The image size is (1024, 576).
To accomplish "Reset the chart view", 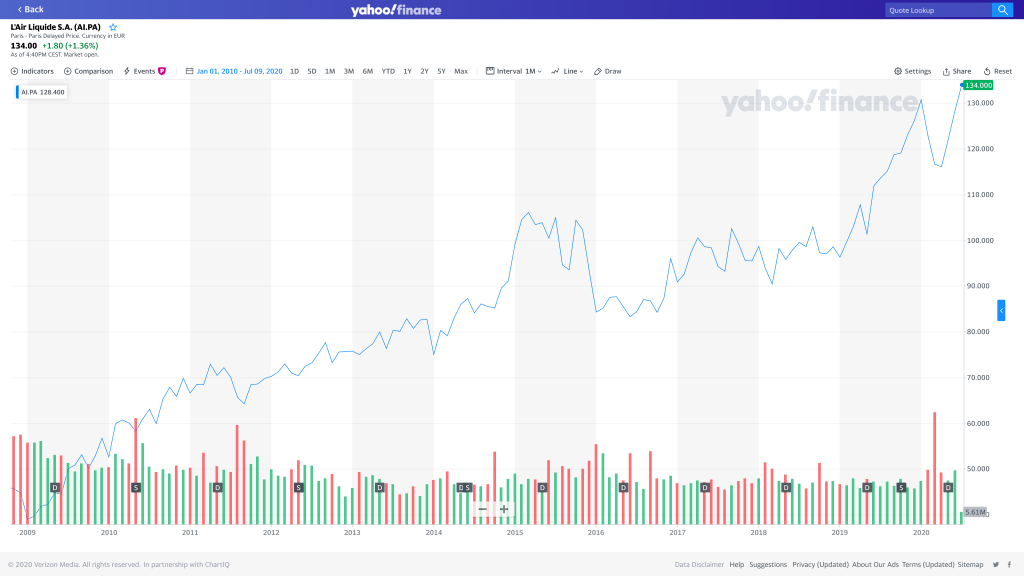I will pyautogui.click(x=997, y=71).
